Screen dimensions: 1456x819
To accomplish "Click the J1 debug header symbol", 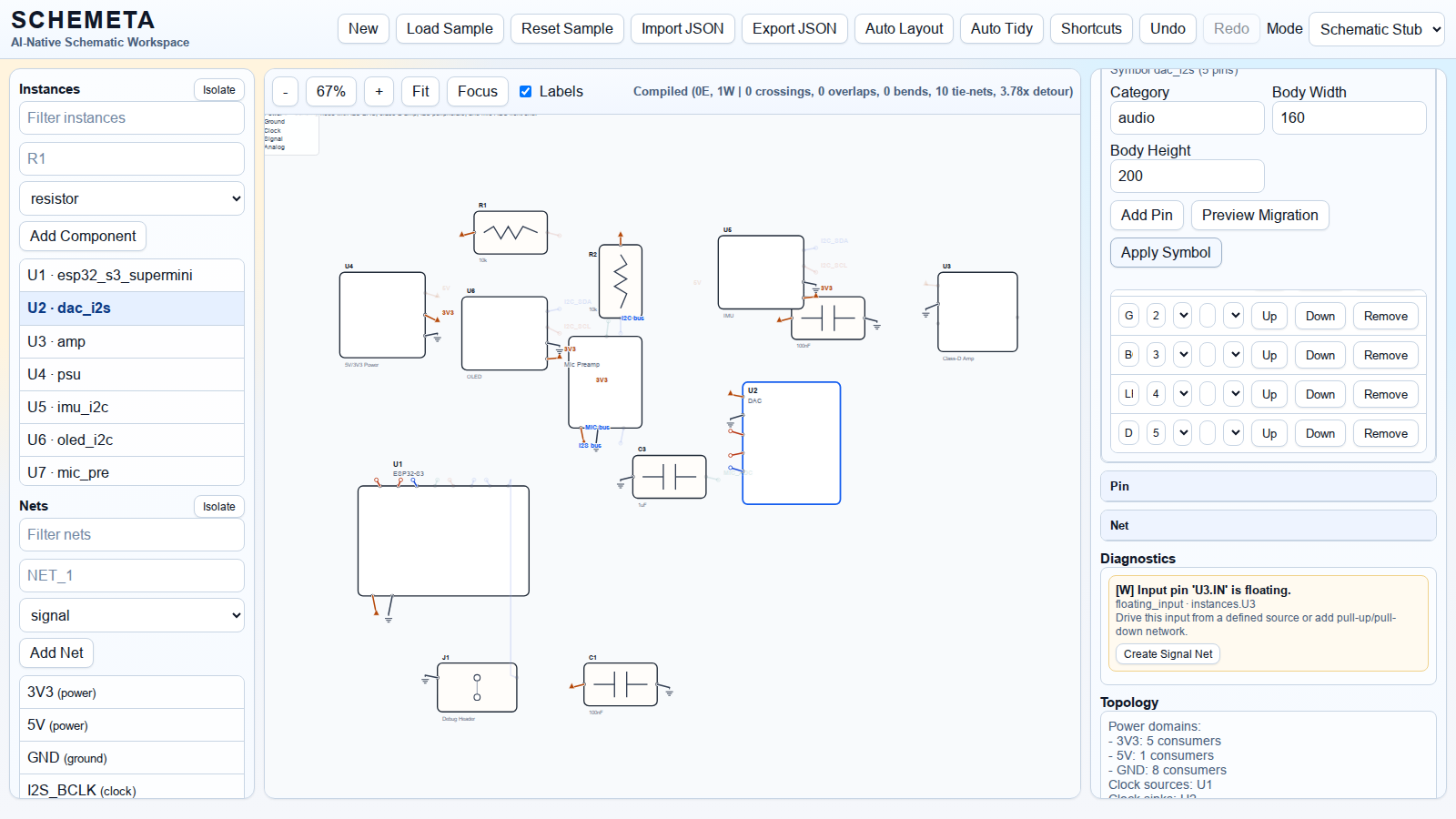I will [x=477, y=687].
